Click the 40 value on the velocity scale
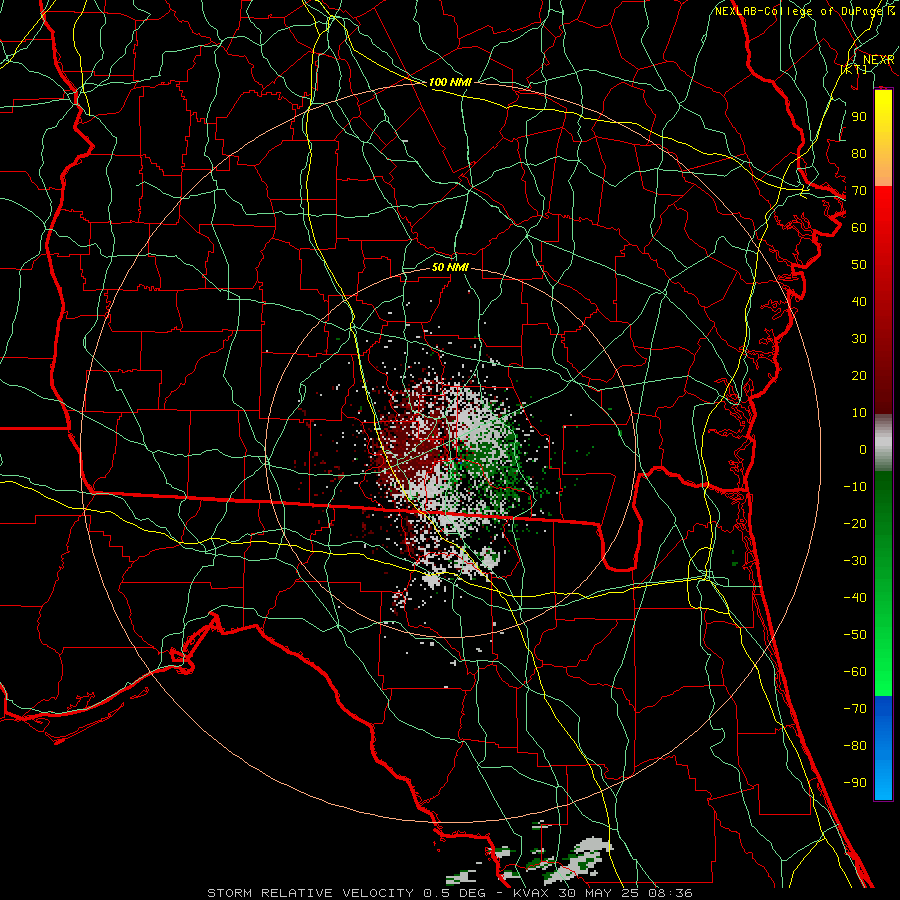Image resolution: width=900 pixels, height=900 pixels. 859,301
